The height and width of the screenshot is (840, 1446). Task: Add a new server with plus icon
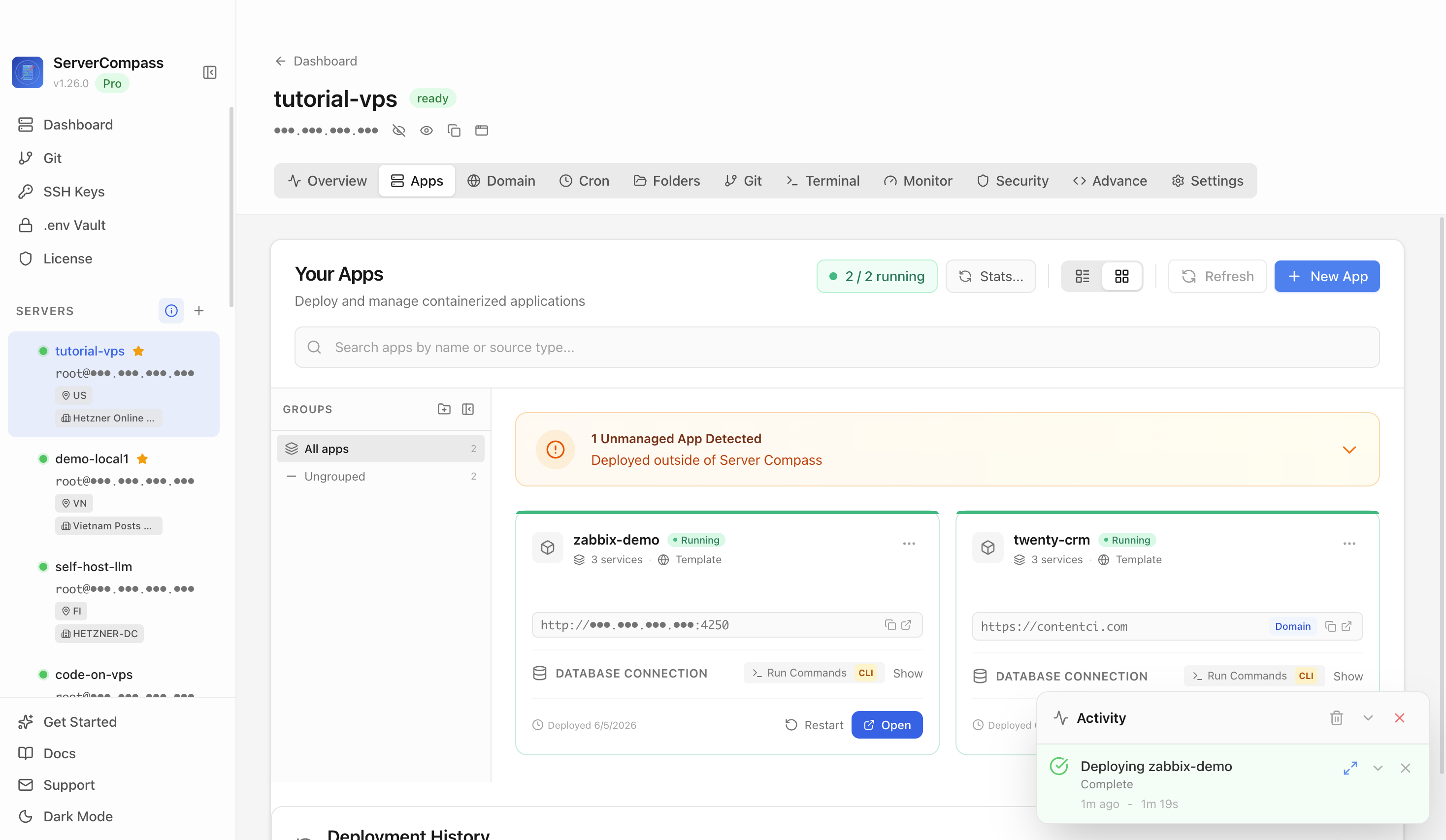click(x=199, y=311)
